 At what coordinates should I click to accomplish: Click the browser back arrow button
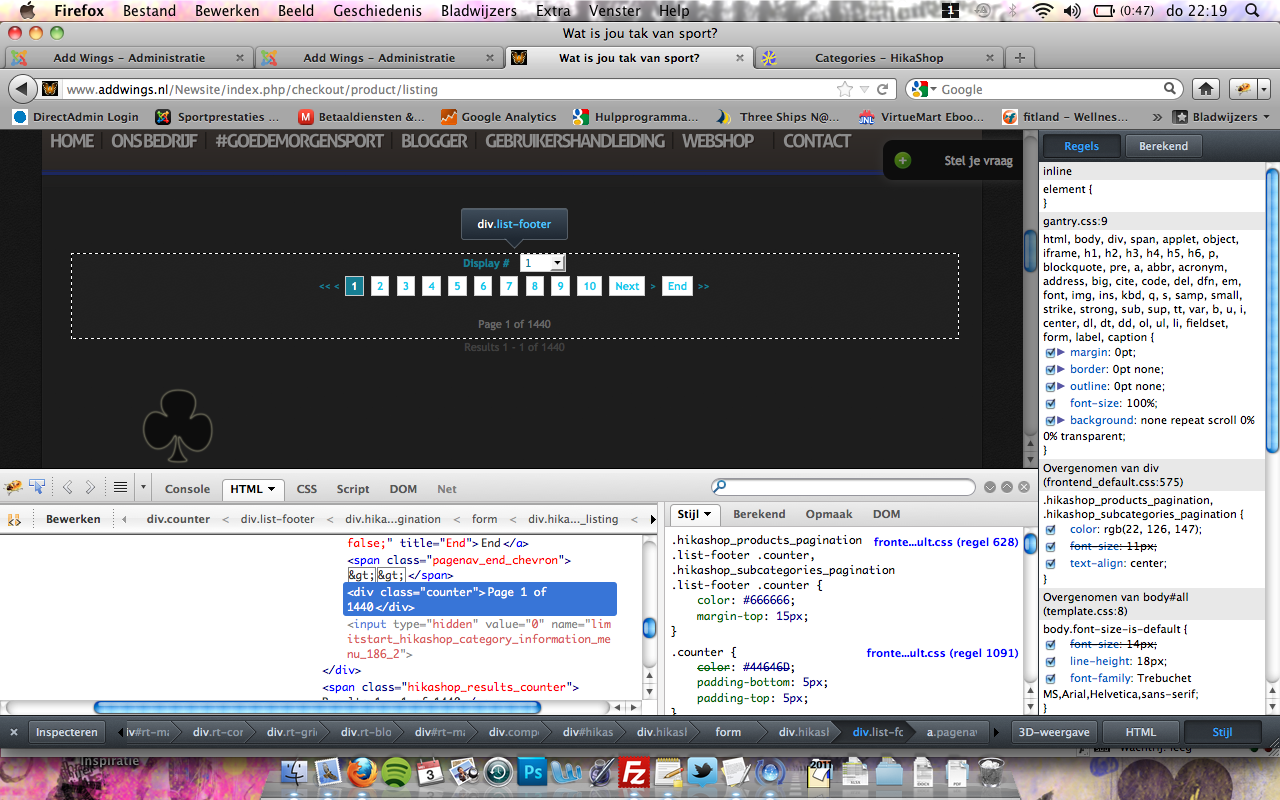pyautogui.click(x=22, y=88)
